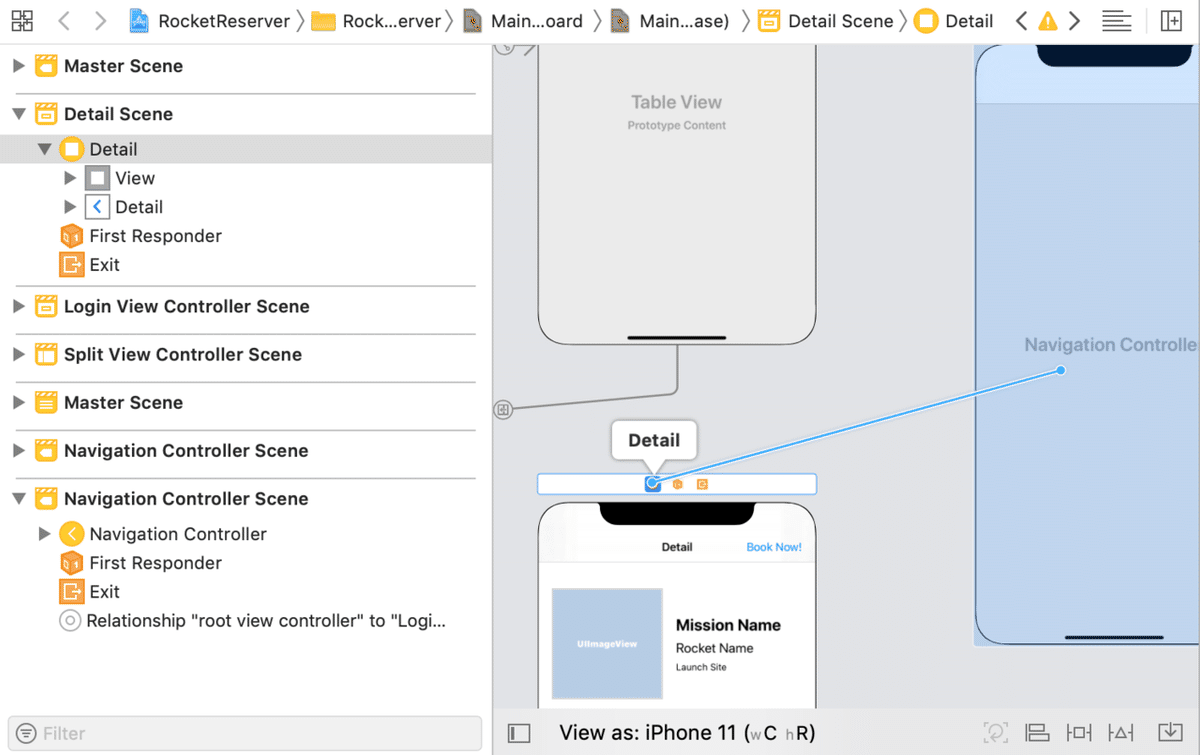Click the yellow warning triangle icon
Screen dimensions: 1200x755
[x=1047, y=21]
